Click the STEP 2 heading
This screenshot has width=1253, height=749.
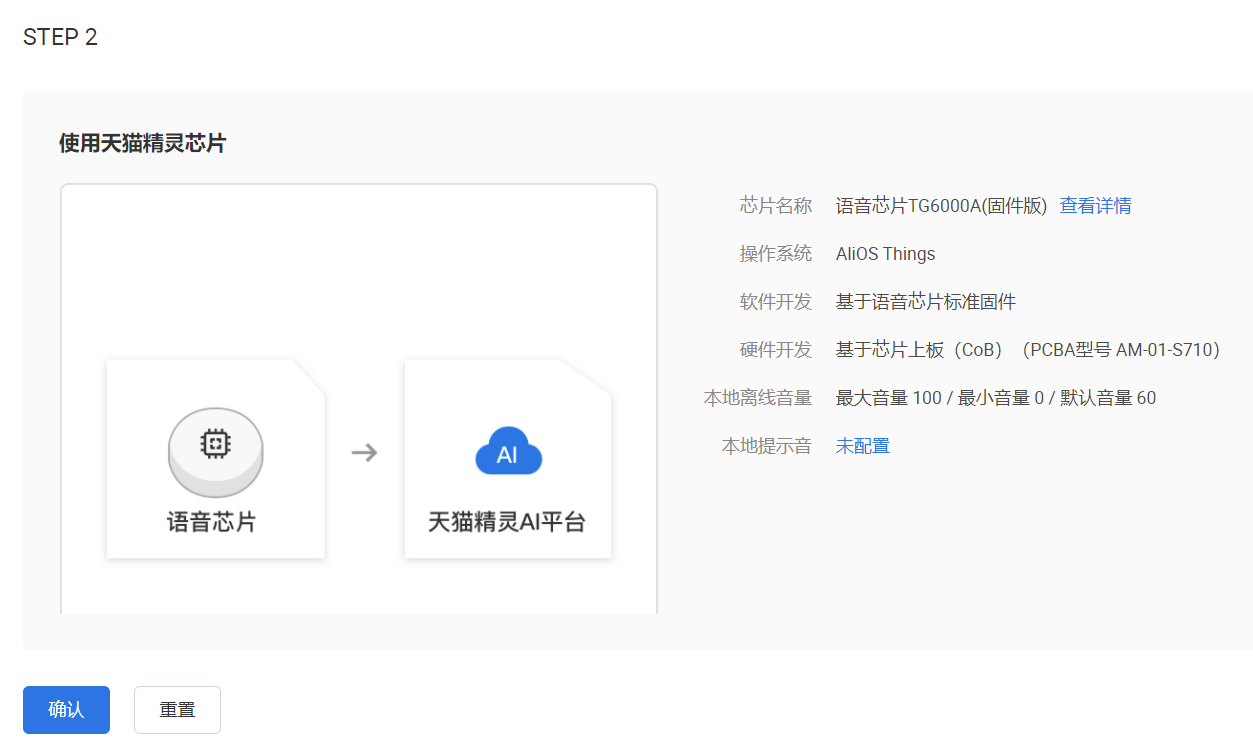(61, 37)
